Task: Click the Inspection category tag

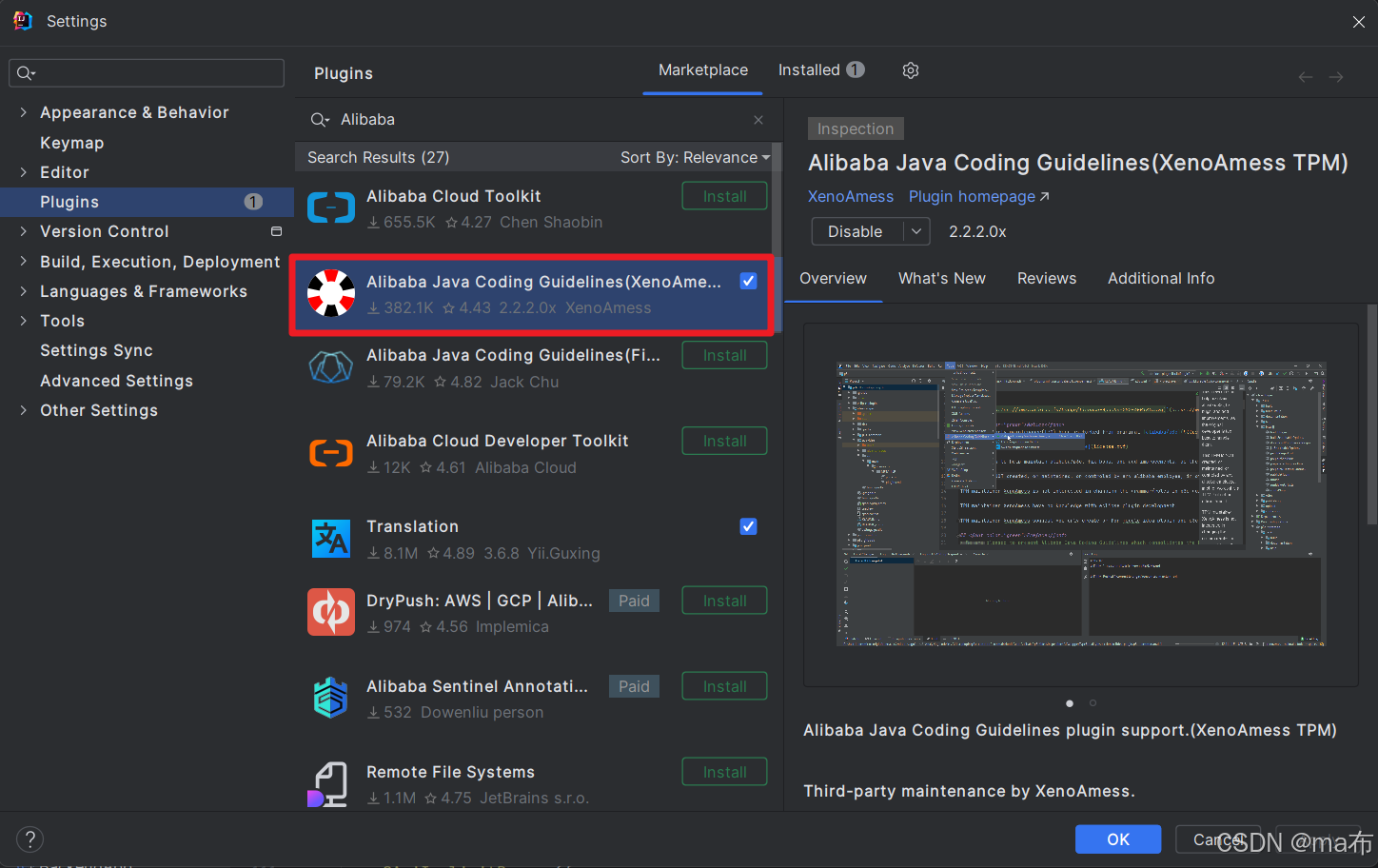Action: pos(856,128)
